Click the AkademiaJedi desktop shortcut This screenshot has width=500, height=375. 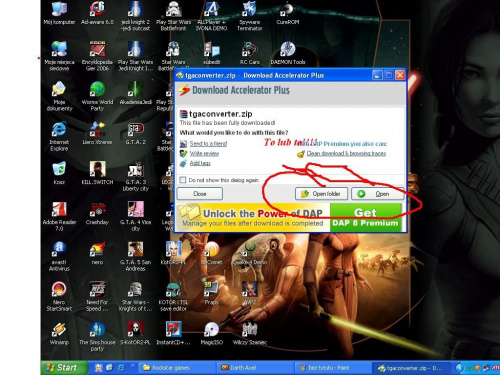click(x=135, y=93)
